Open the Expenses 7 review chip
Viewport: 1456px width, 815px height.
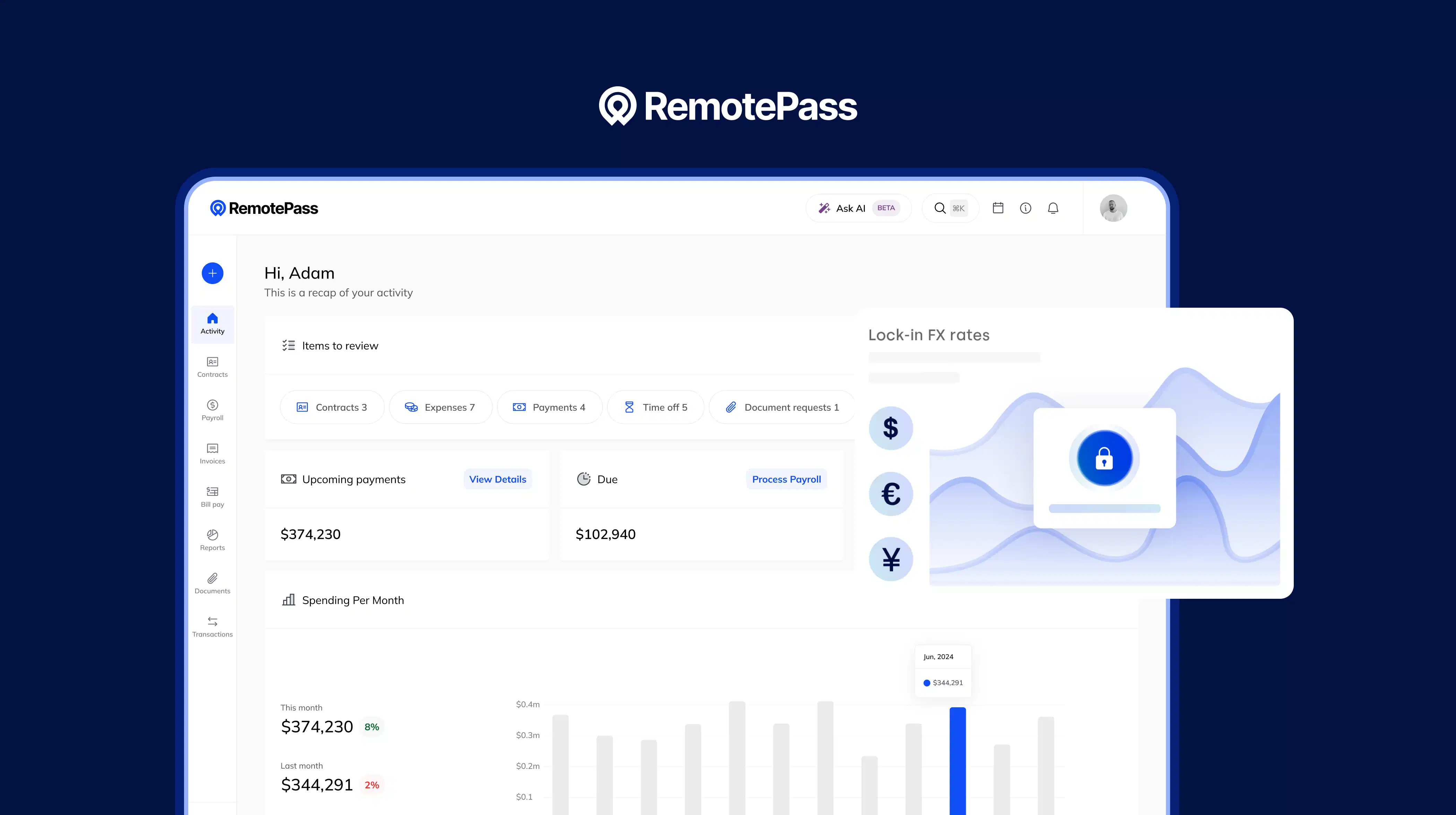coord(440,407)
